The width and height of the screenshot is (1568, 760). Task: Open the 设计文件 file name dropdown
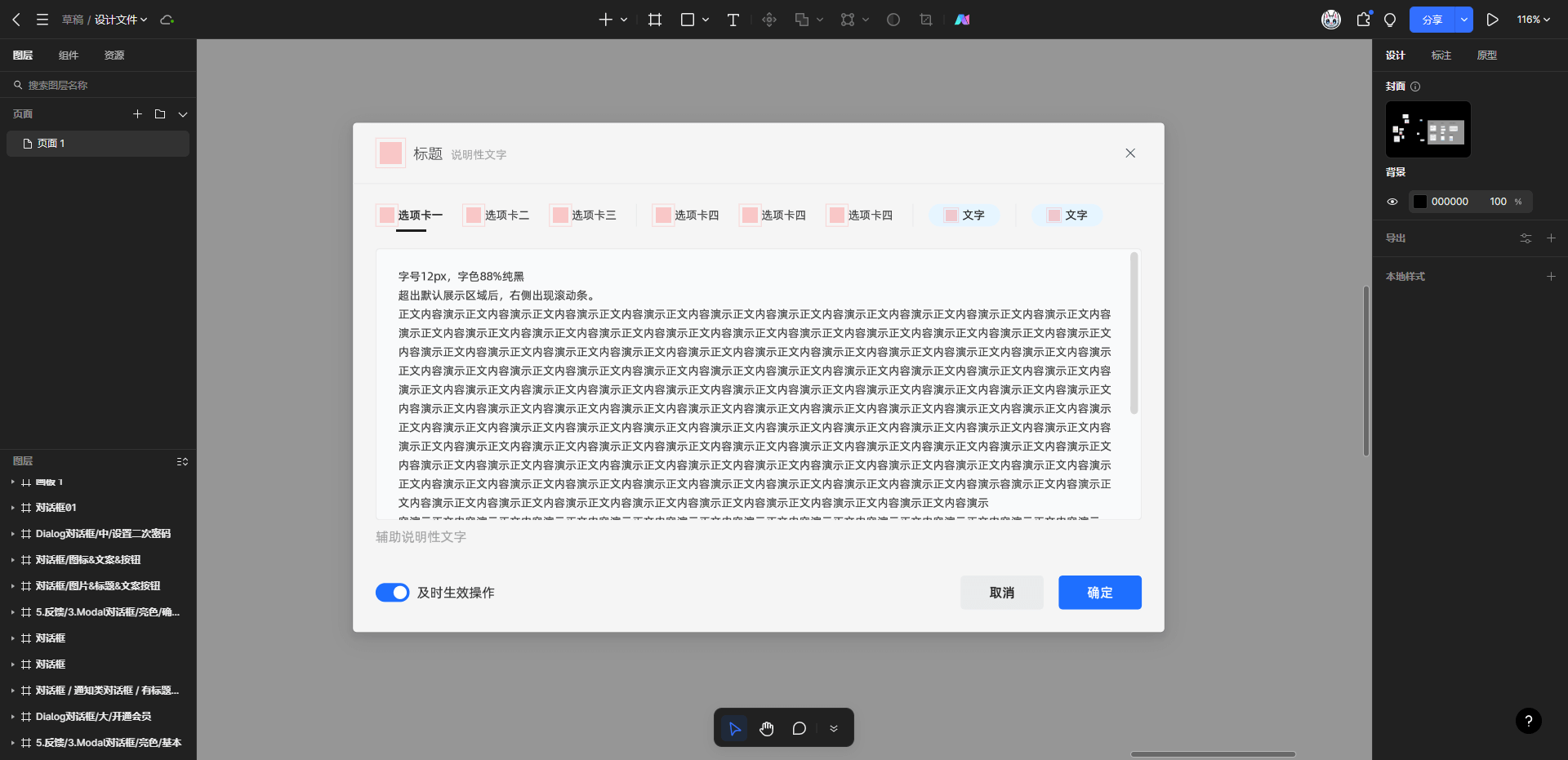point(121,20)
